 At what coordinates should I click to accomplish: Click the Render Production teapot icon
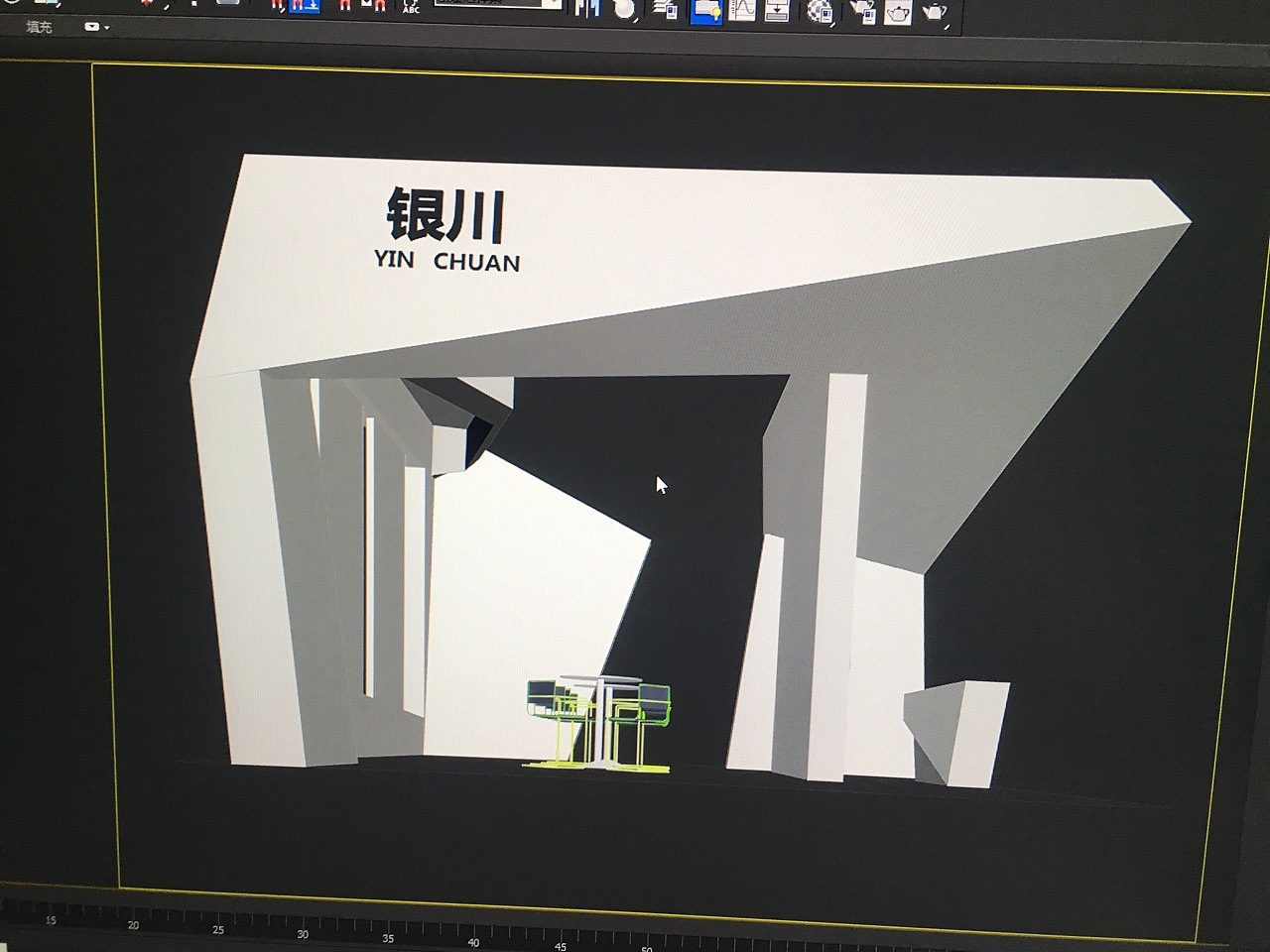click(935, 12)
